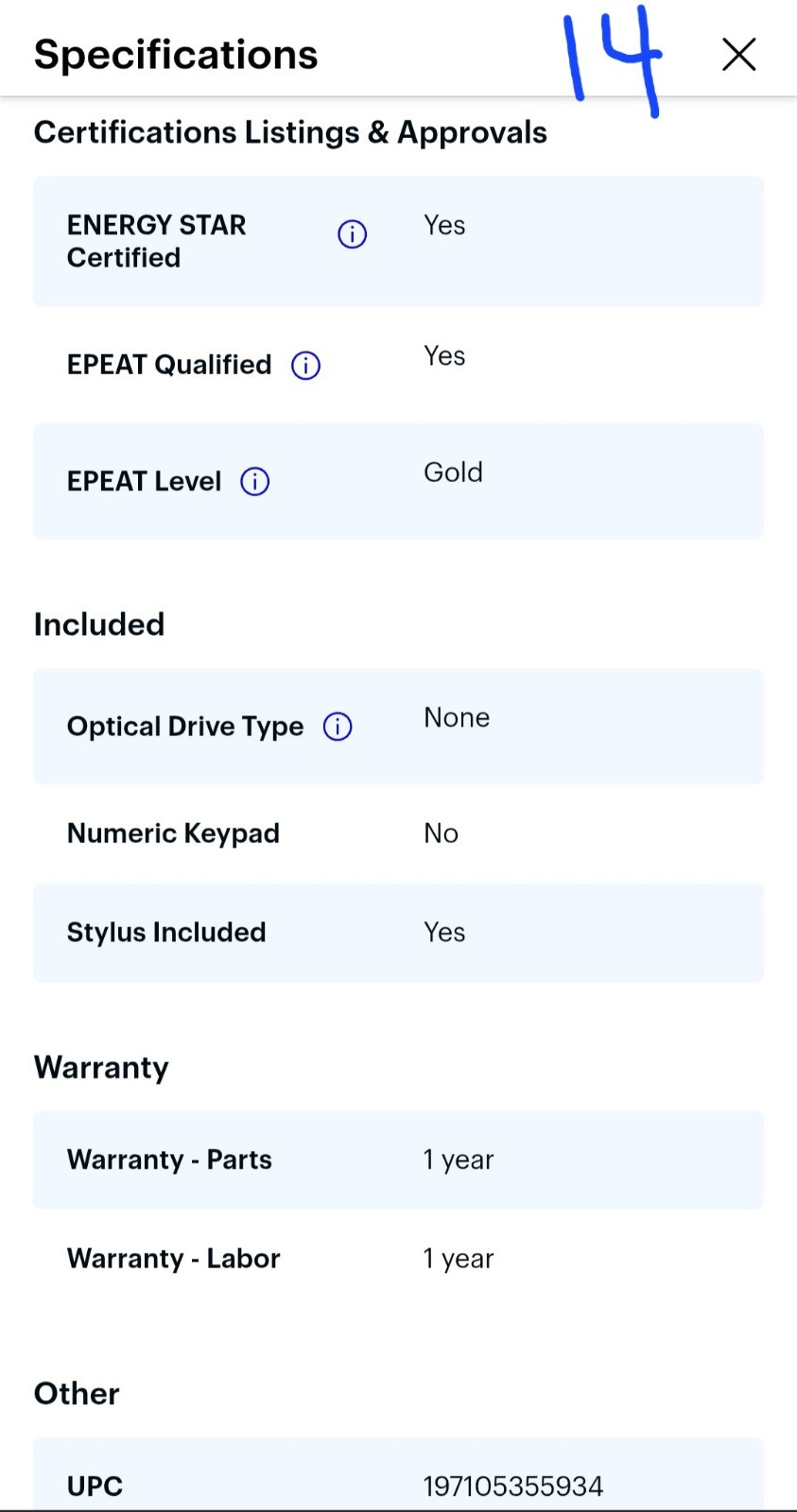Select the Gold EPEAT Level value

[x=453, y=472]
